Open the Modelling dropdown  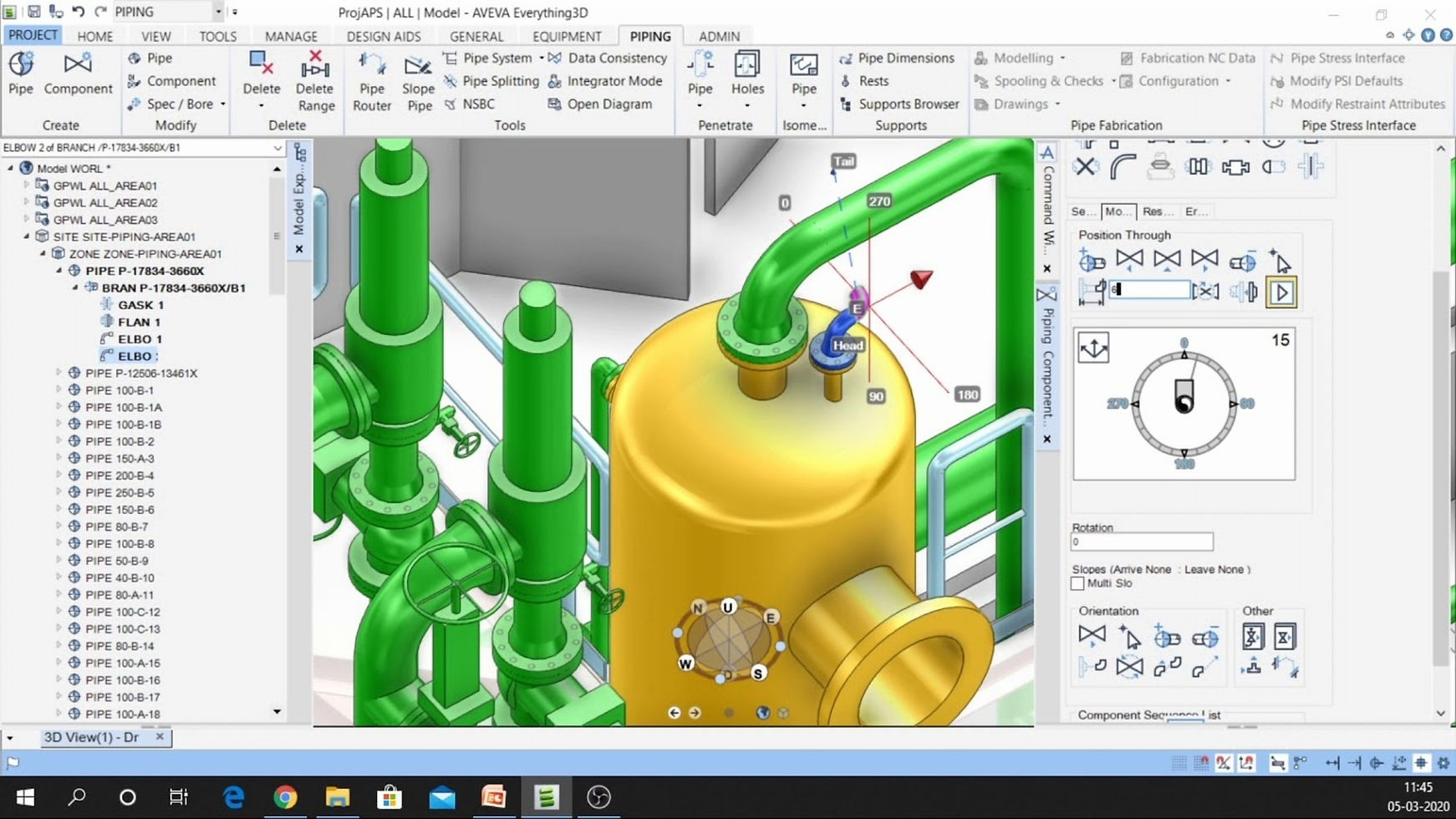click(x=1062, y=58)
